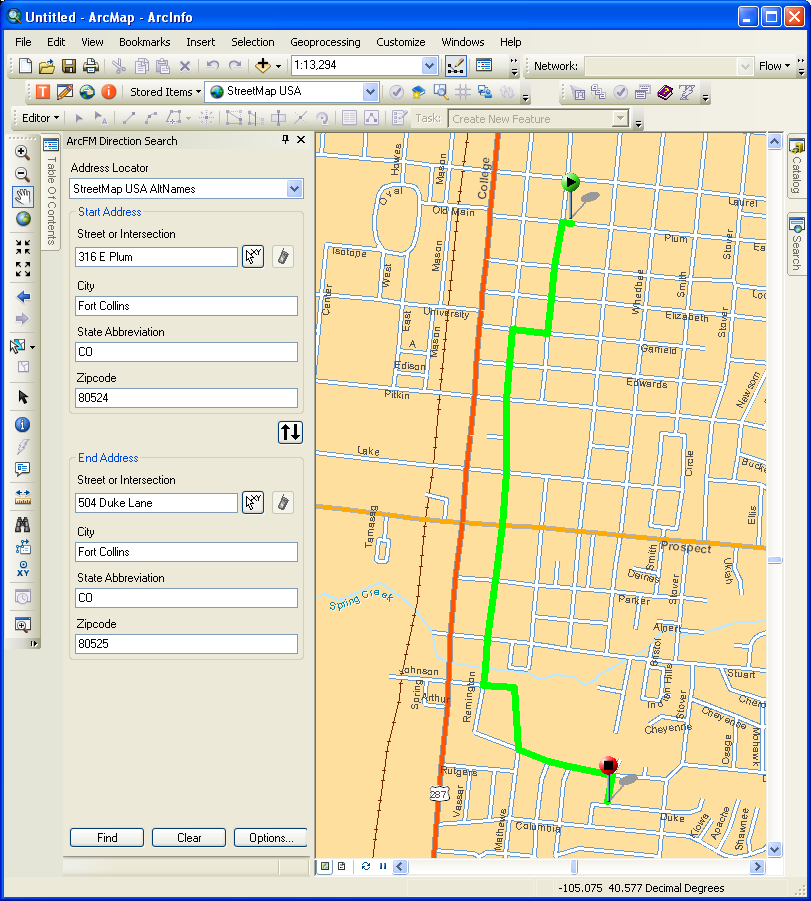
Task: Open the Customize menu
Action: (401, 42)
